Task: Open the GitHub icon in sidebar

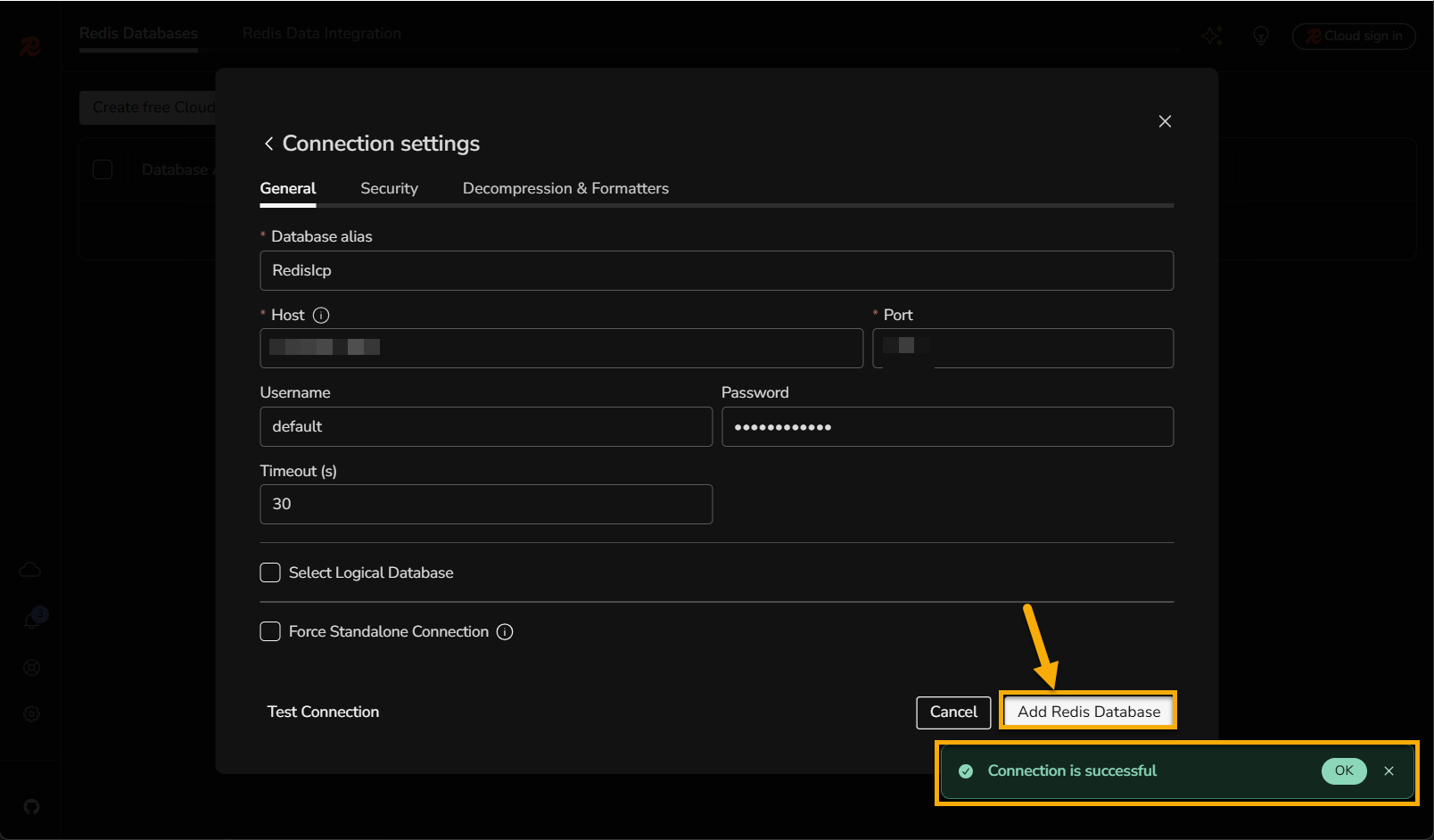Action: point(32,807)
